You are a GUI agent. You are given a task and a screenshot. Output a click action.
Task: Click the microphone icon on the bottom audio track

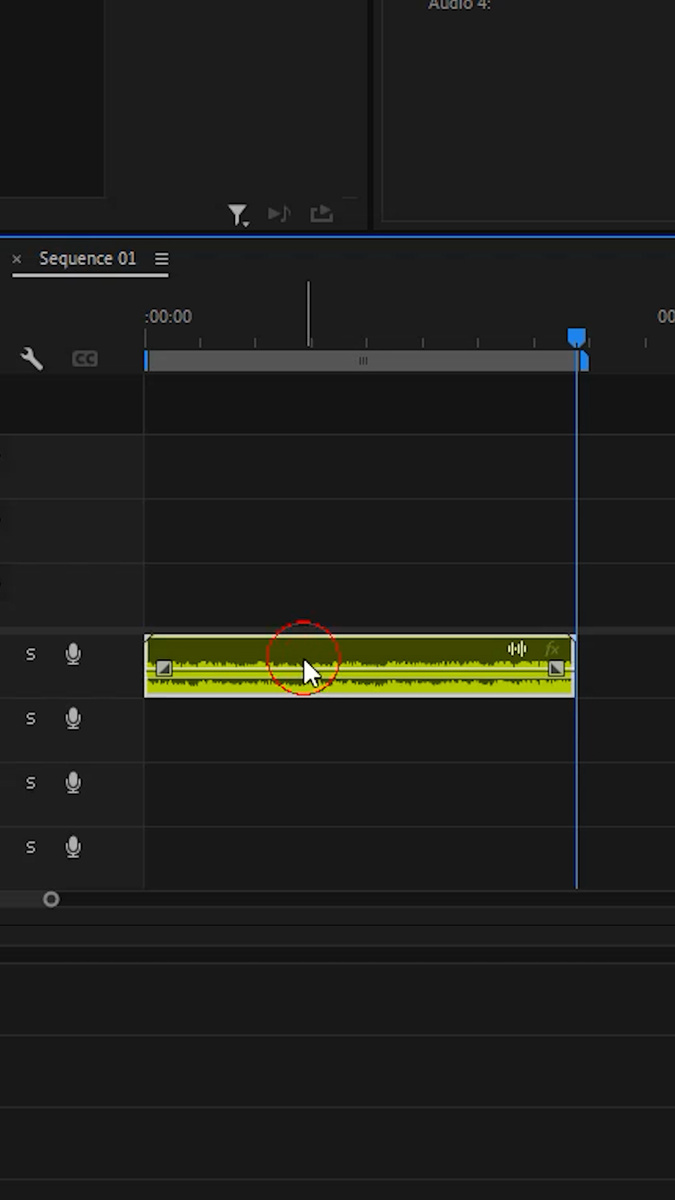[x=73, y=847]
